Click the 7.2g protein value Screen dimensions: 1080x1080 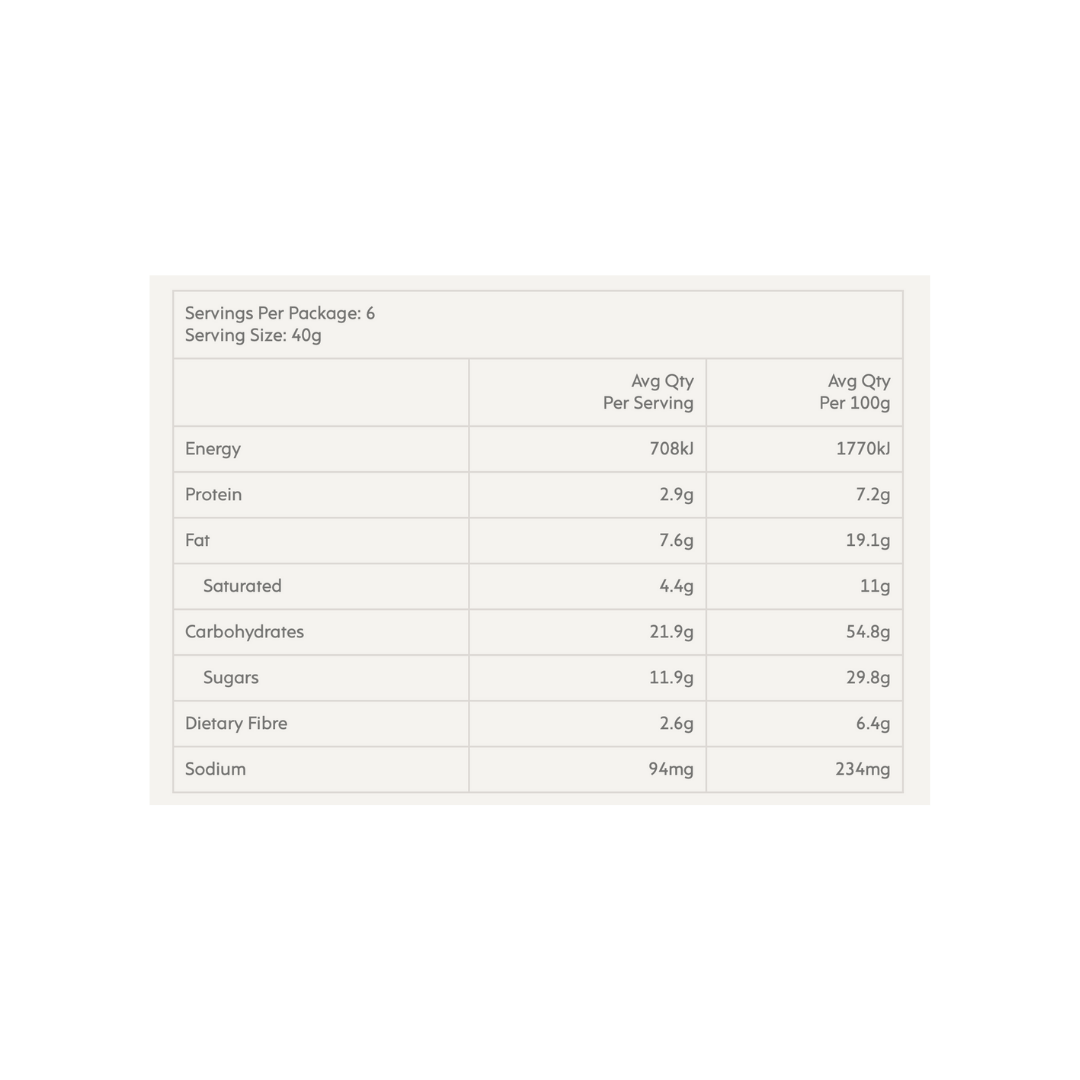(x=872, y=495)
